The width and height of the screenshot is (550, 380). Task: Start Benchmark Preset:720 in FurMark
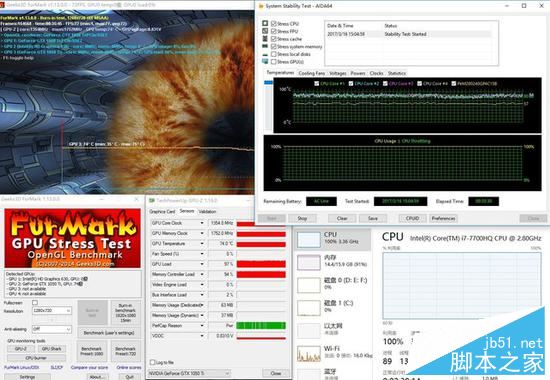click(126, 351)
